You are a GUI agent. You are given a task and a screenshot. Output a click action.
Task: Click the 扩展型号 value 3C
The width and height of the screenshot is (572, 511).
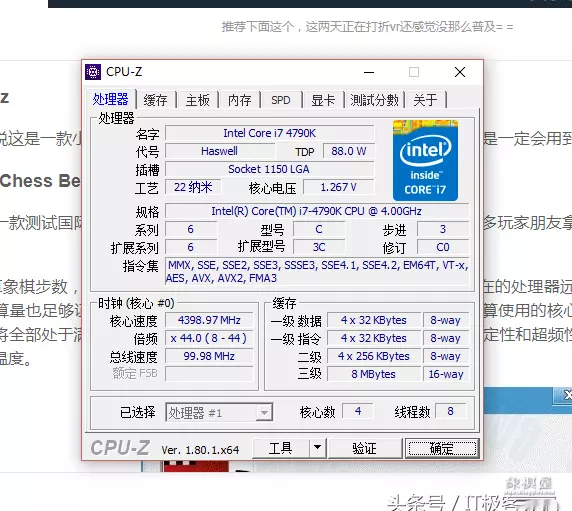tap(319, 247)
